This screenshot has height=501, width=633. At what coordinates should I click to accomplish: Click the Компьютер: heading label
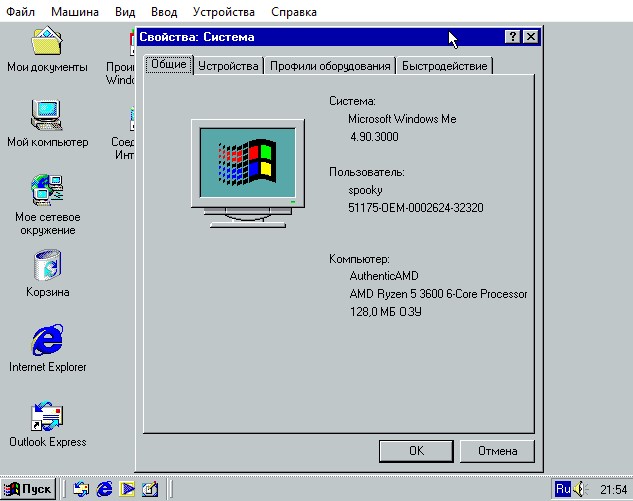tap(359, 259)
